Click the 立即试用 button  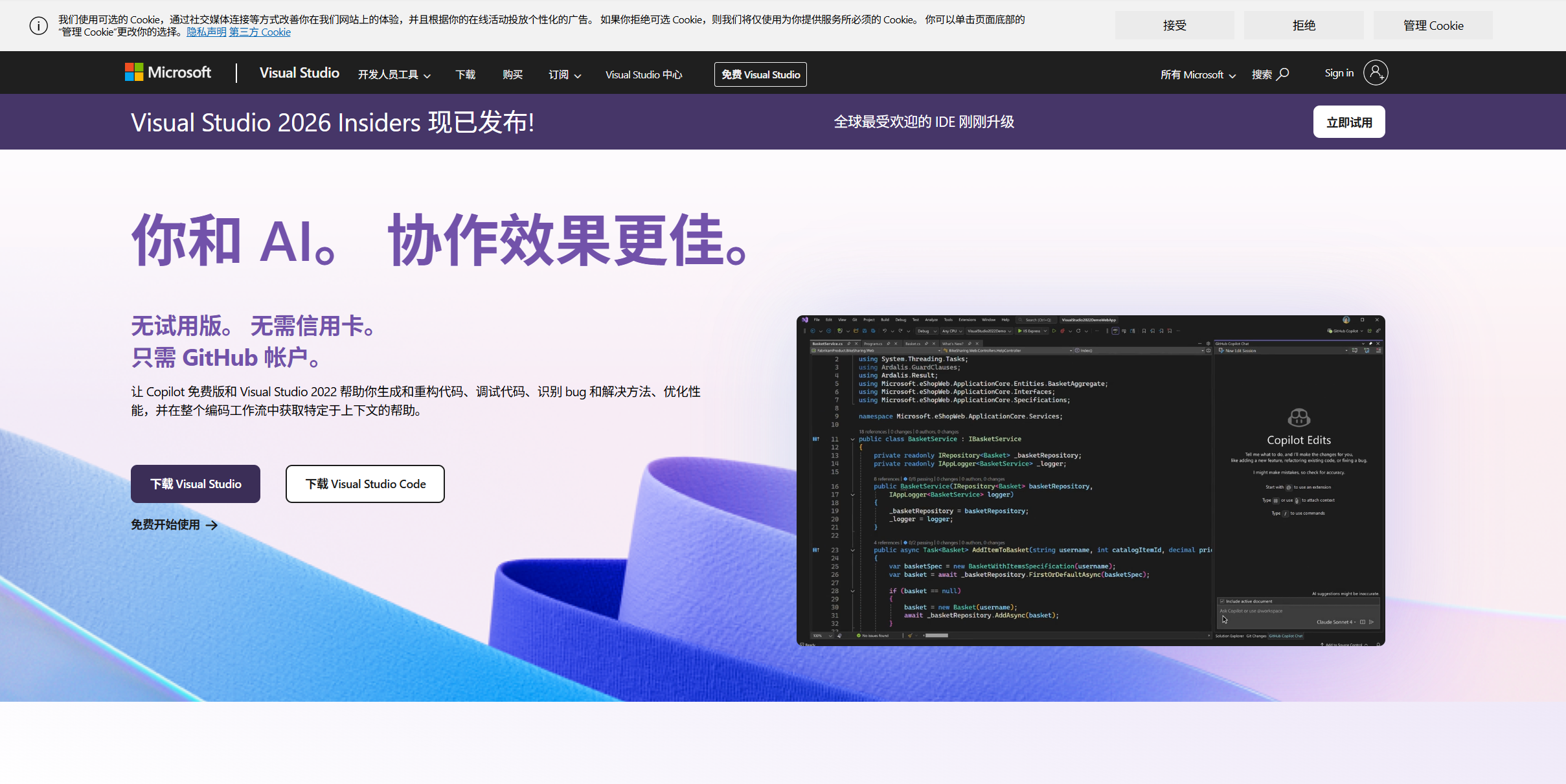[1349, 121]
